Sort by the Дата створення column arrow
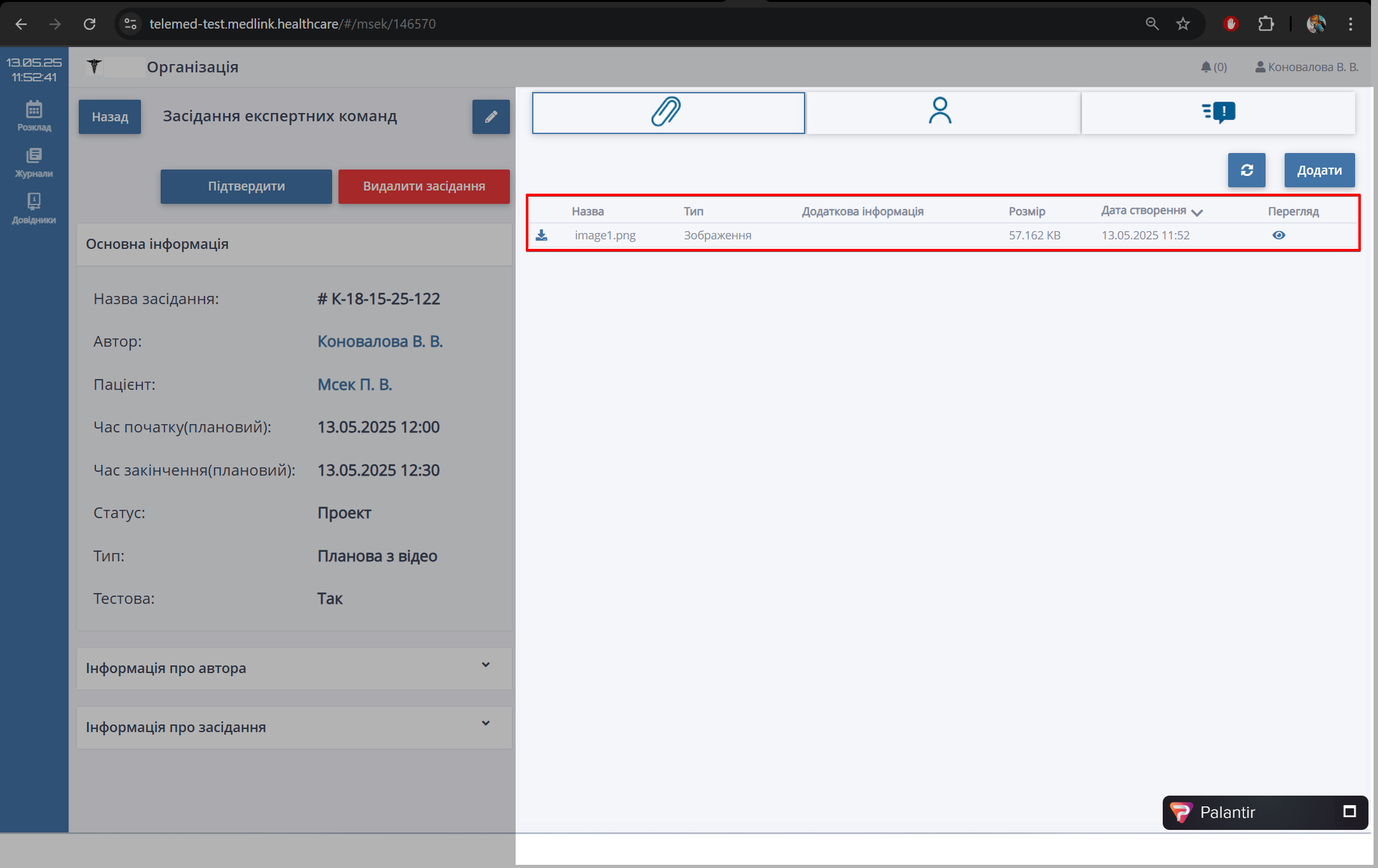The height and width of the screenshot is (868, 1378). coord(1197,213)
